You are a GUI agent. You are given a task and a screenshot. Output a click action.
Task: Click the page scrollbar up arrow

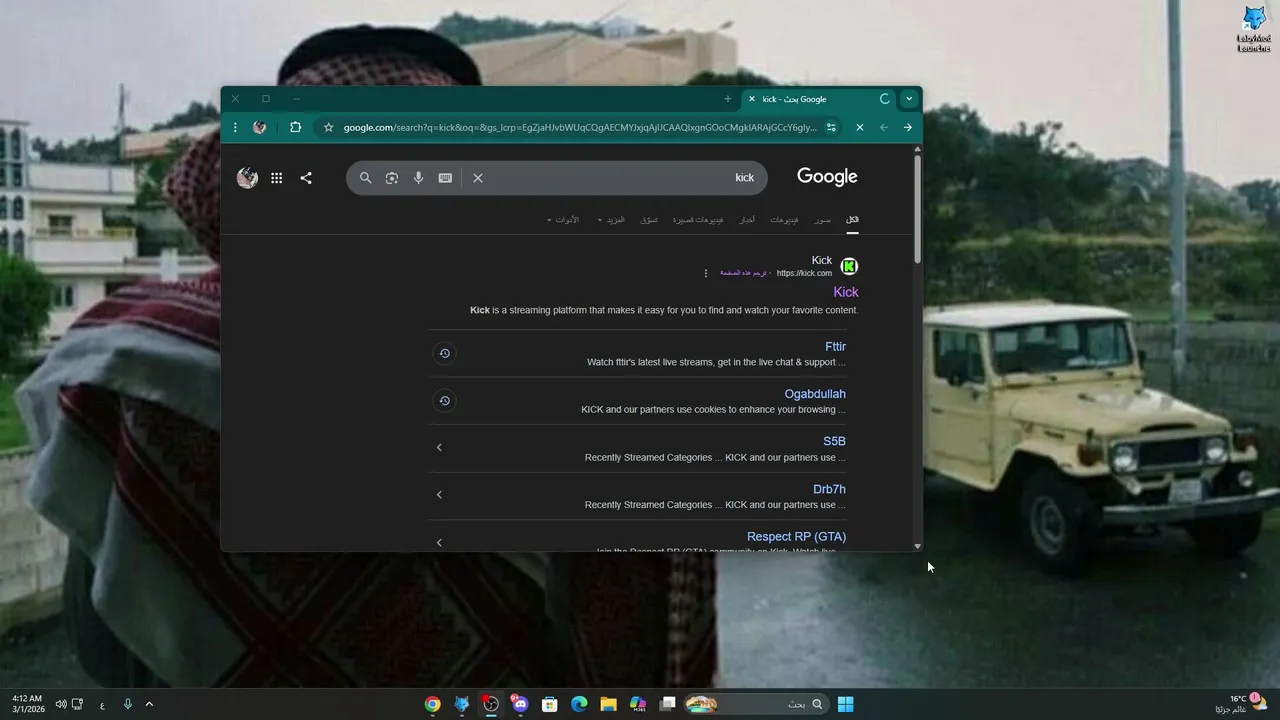point(918,150)
